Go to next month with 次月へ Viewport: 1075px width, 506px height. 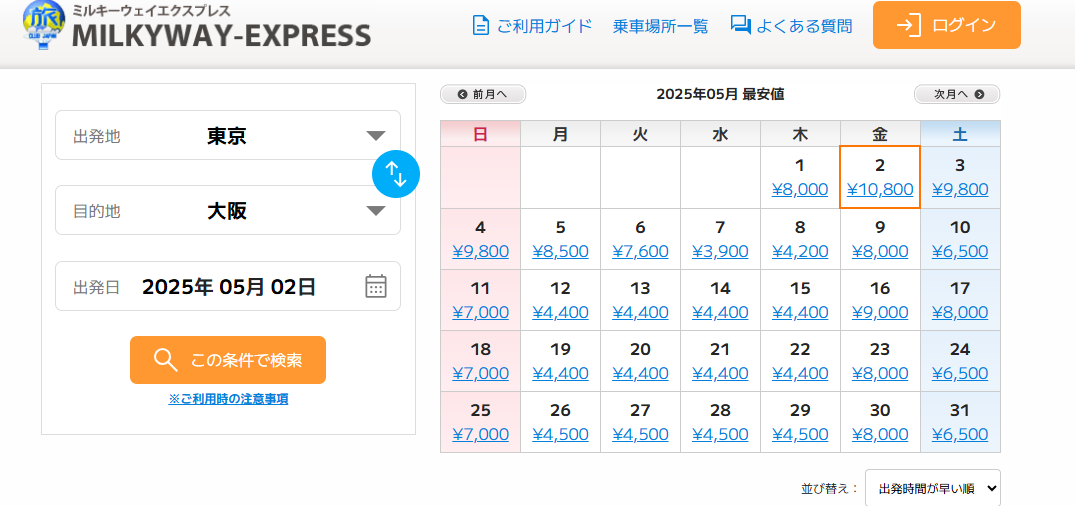click(957, 94)
